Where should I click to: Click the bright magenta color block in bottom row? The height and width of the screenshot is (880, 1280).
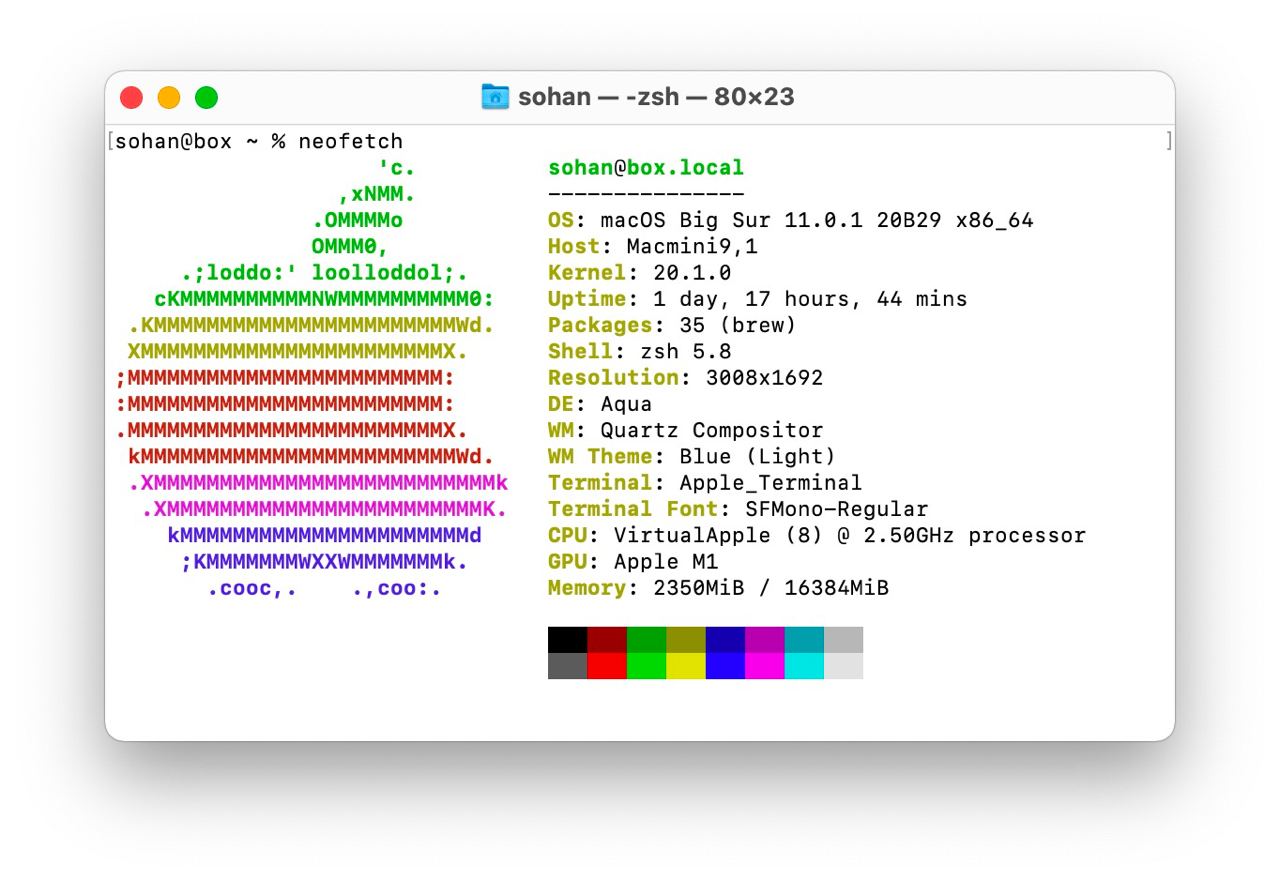764,666
